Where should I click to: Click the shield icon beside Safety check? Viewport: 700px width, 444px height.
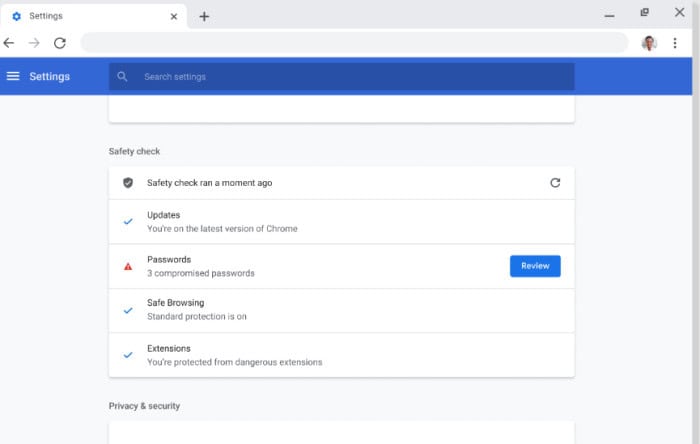point(128,183)
